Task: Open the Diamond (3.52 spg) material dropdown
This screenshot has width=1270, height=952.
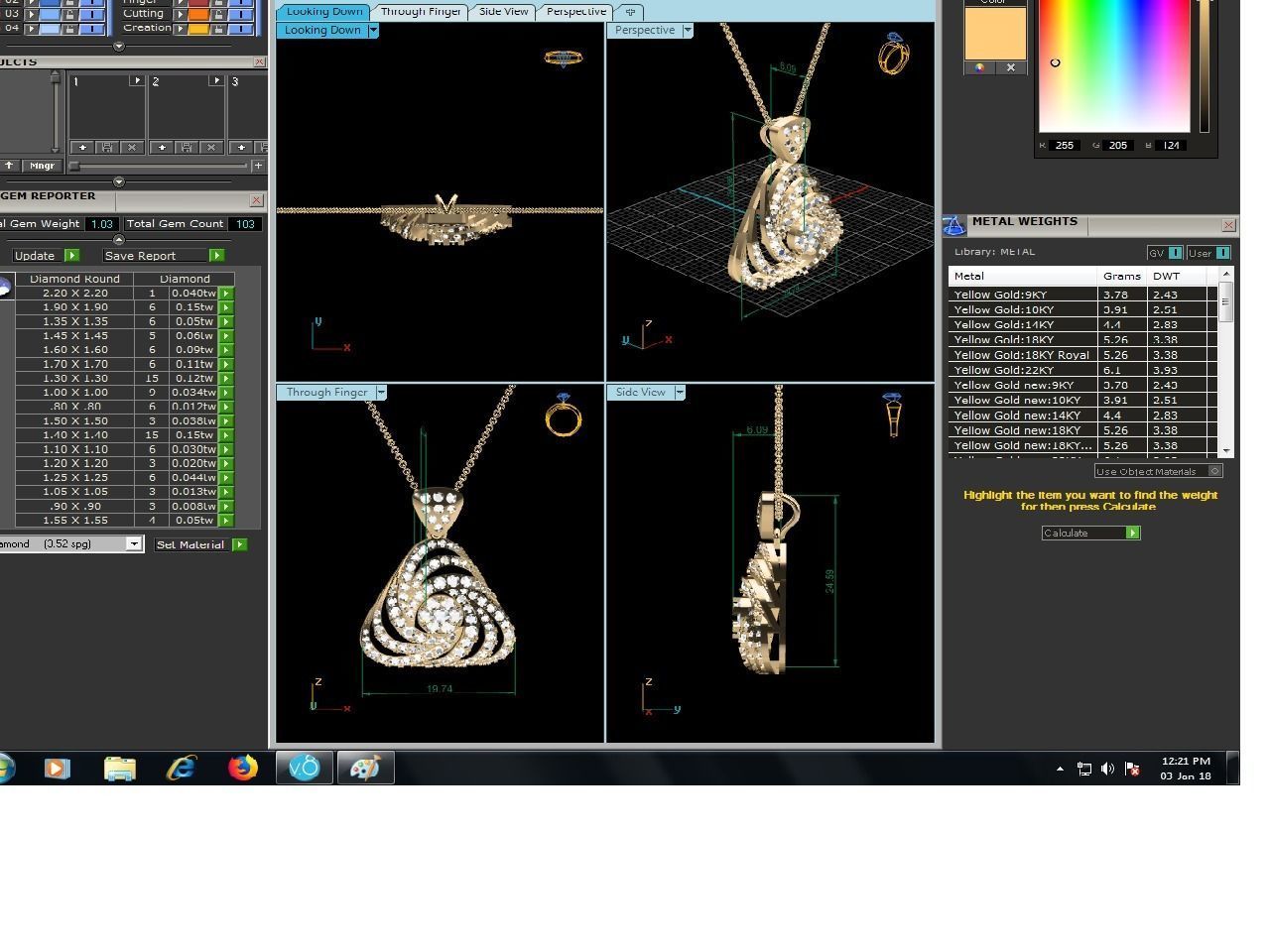Action: coord(134,543)
